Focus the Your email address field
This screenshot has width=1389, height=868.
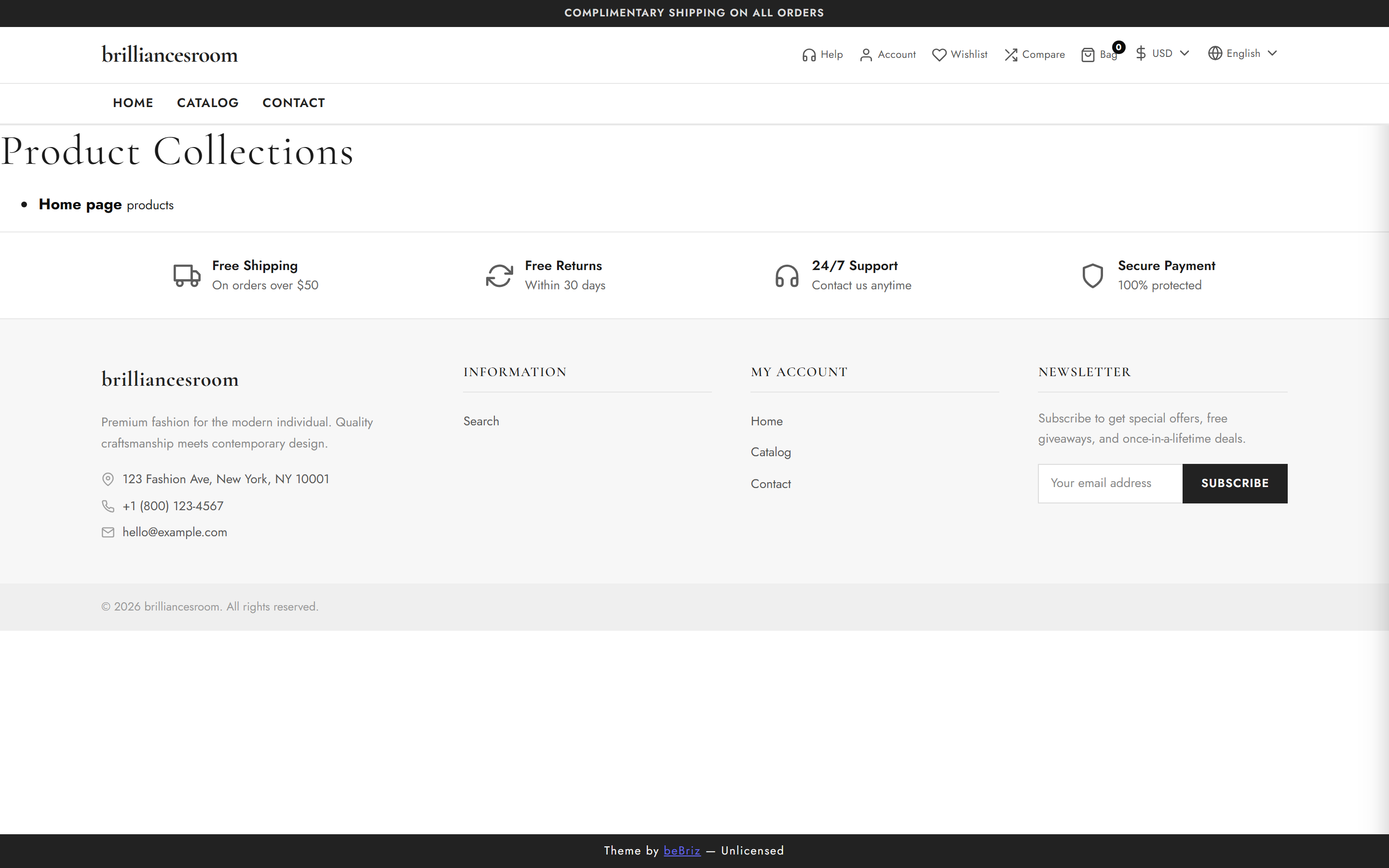pyautogui.click(x=1109, y=483)
